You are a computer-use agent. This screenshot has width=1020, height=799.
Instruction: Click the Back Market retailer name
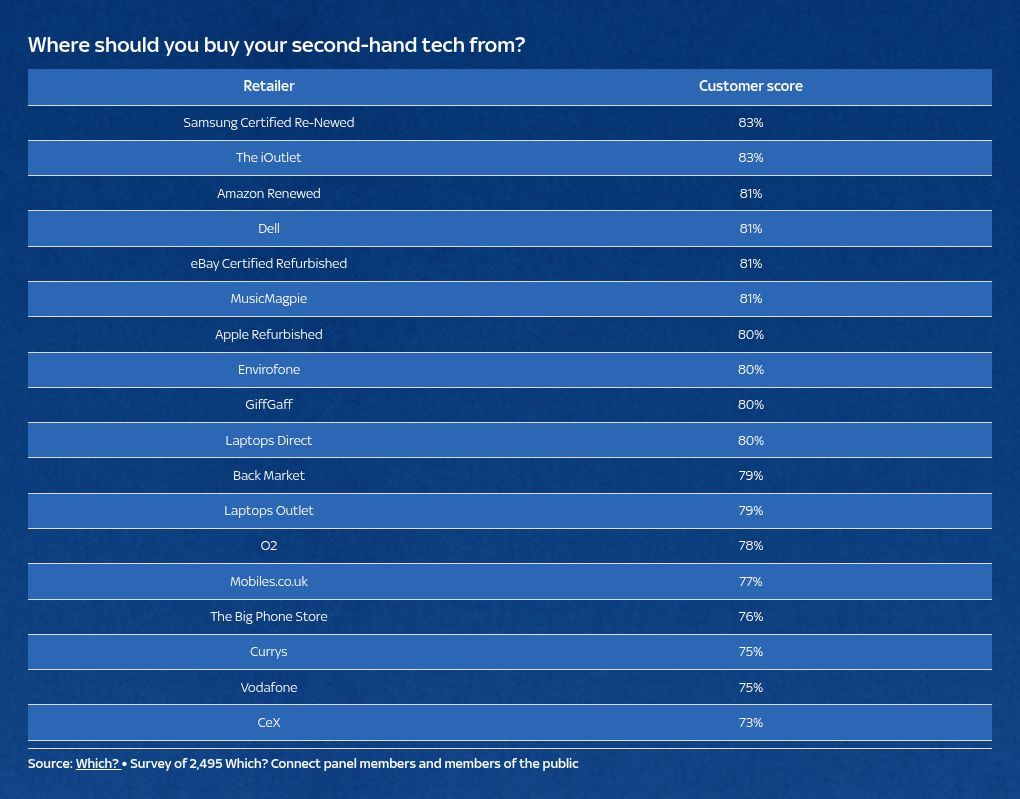(269, 475)
